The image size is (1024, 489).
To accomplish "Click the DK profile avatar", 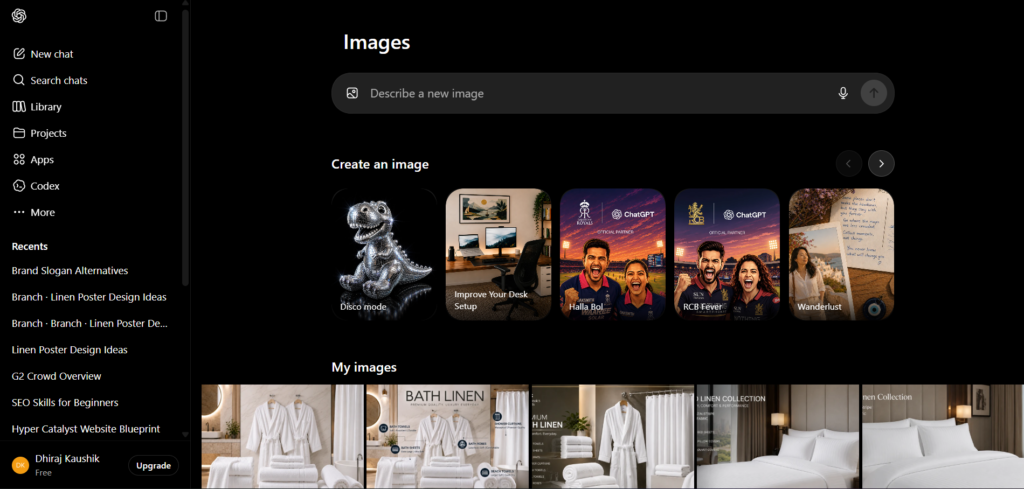I will [x=20, y=465].
